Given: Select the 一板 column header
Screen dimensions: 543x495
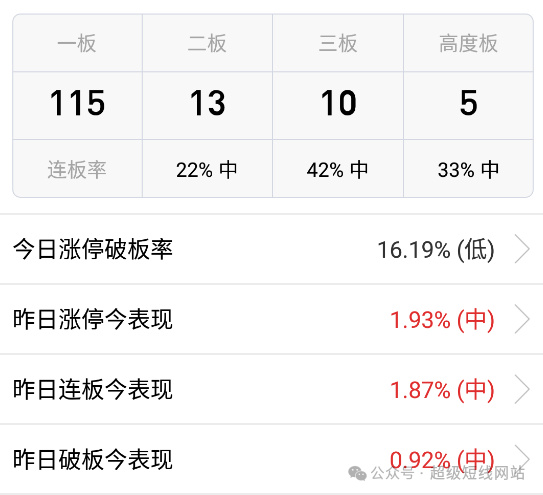Looking at the screenshot, I should [77, 43].
